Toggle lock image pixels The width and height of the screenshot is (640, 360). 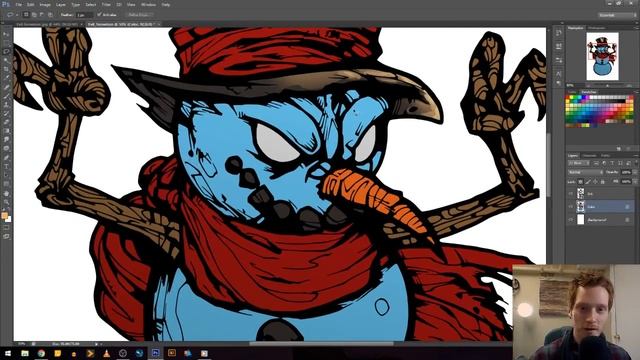[x=588, y=182]
